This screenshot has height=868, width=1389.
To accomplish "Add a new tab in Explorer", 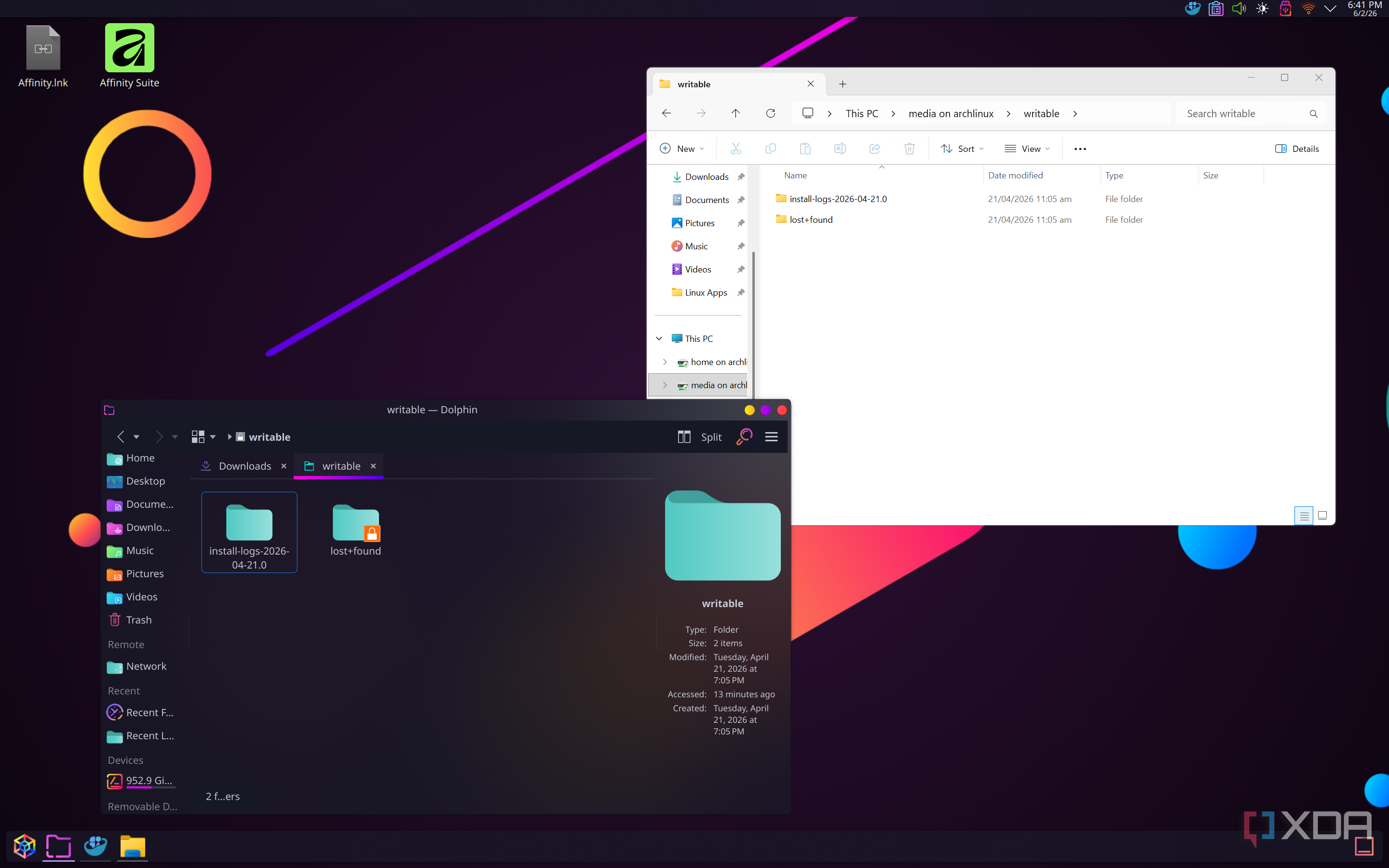I will point(842,84).
